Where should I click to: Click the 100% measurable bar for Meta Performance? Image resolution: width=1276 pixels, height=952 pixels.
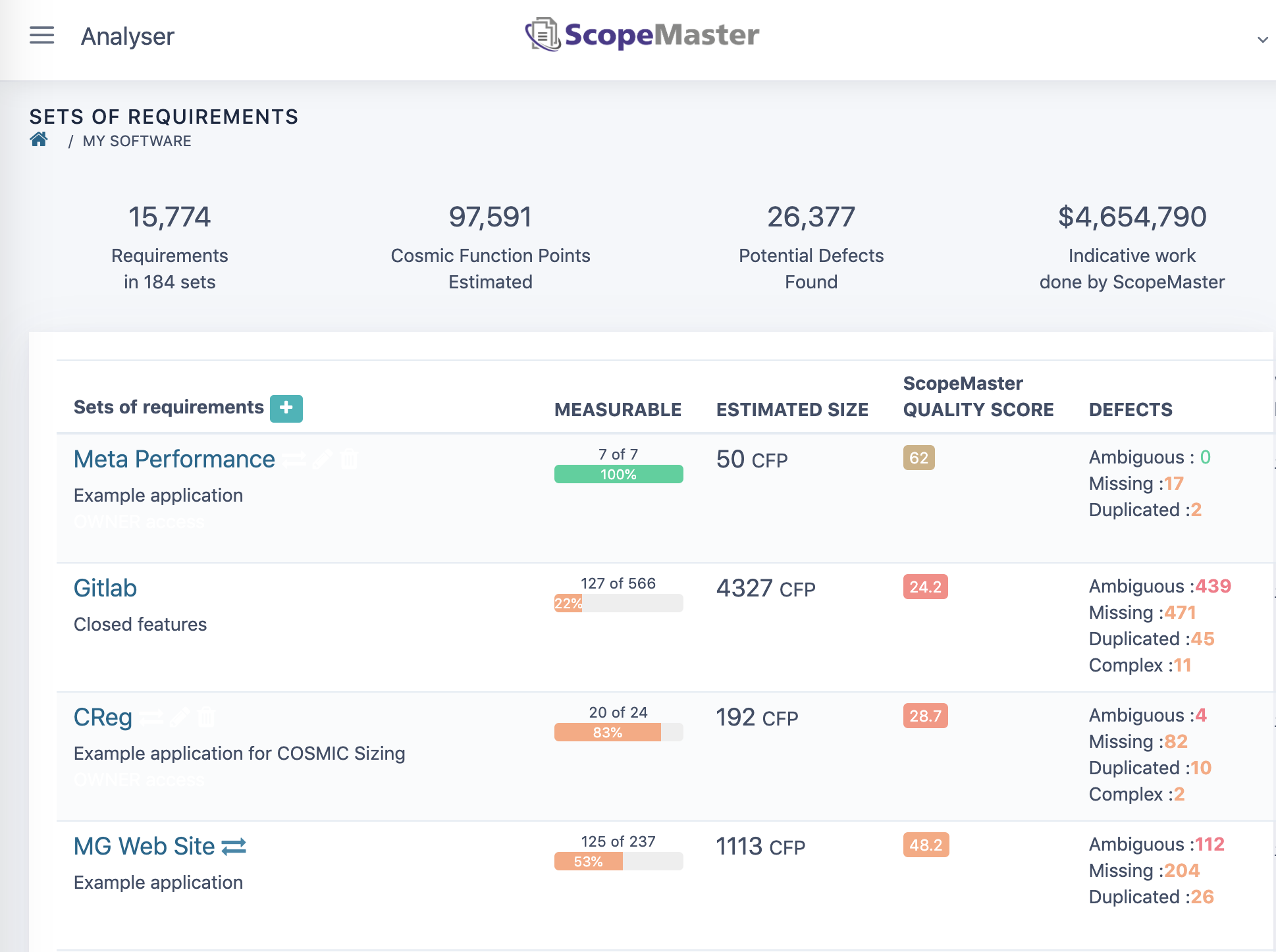tap(618, 474)
